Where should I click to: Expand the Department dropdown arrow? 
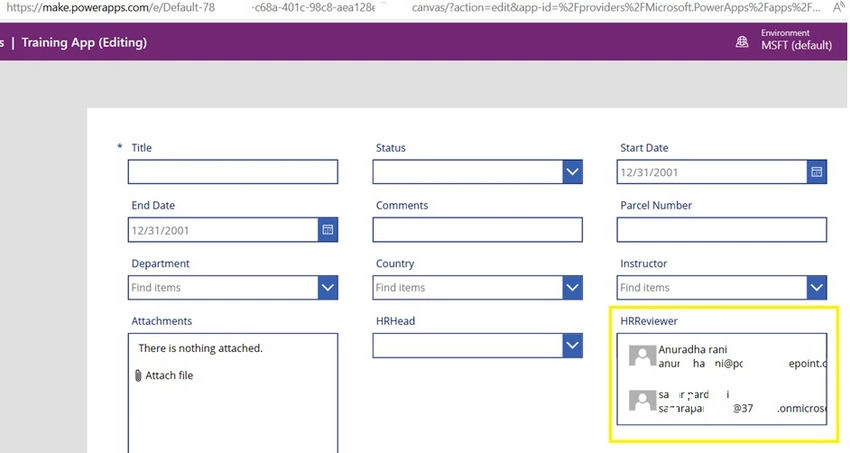click(327, 287)
